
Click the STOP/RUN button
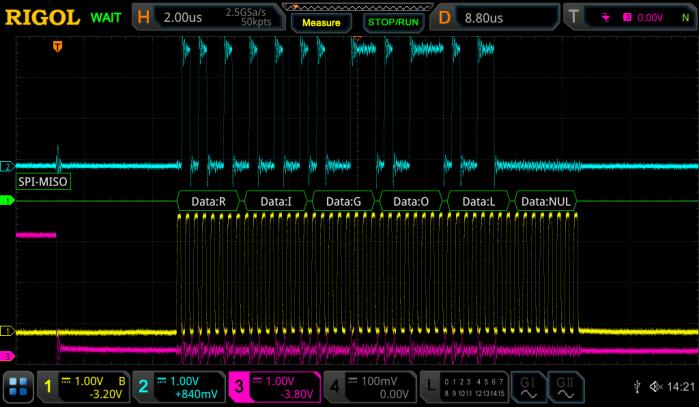pos(393,22)
